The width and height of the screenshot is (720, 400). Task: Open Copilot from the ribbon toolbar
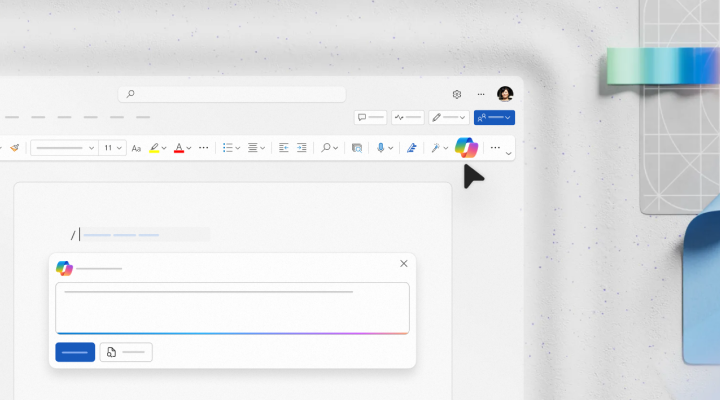point(466,147)
